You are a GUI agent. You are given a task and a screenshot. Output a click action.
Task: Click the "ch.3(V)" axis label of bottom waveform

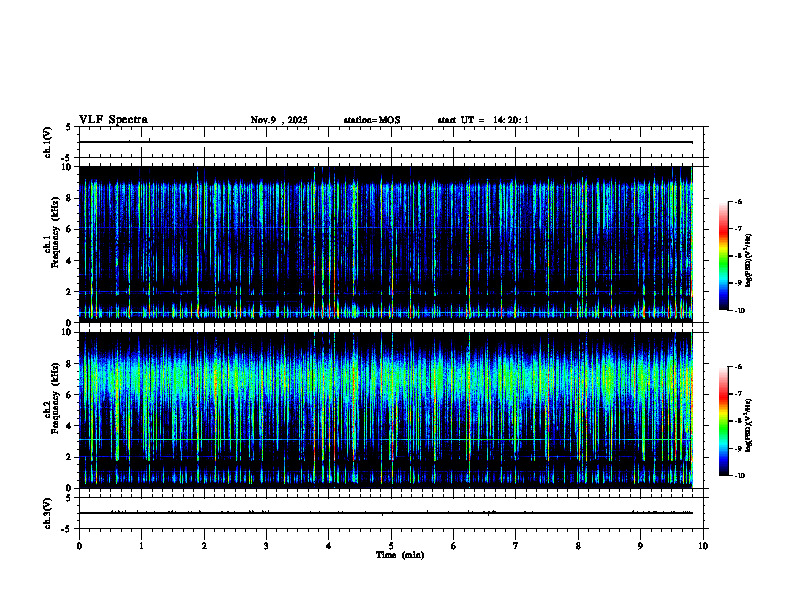(47, 514)
